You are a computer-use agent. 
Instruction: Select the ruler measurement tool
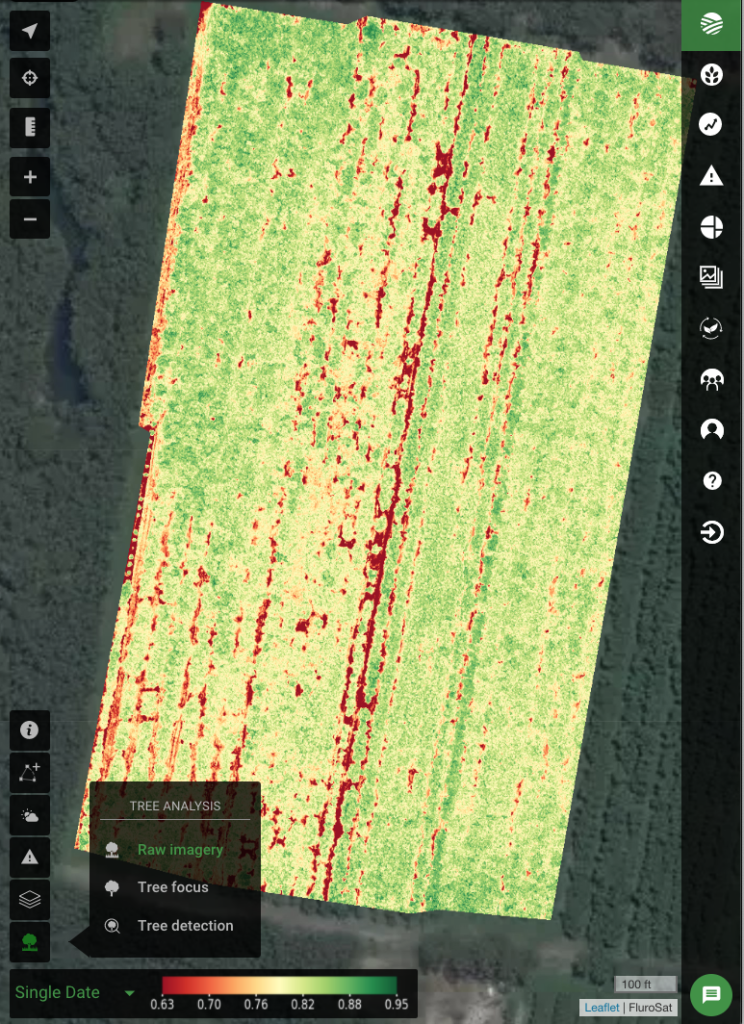(30, 127)
